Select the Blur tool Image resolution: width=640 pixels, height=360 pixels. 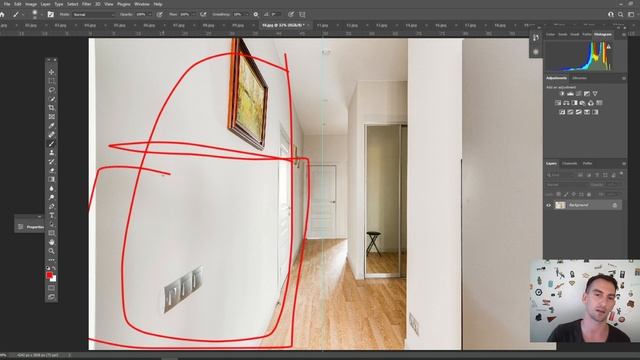51,188
